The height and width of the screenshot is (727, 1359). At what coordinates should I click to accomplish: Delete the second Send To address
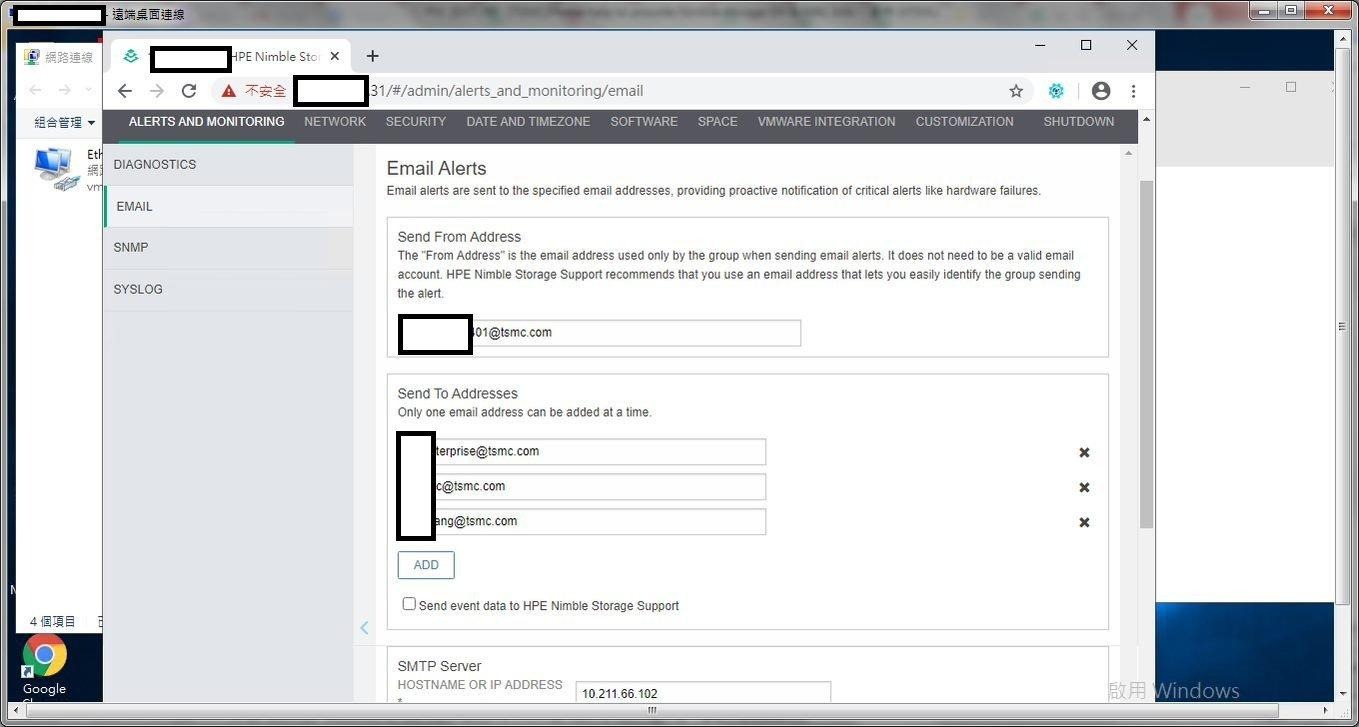point(1084,488)
